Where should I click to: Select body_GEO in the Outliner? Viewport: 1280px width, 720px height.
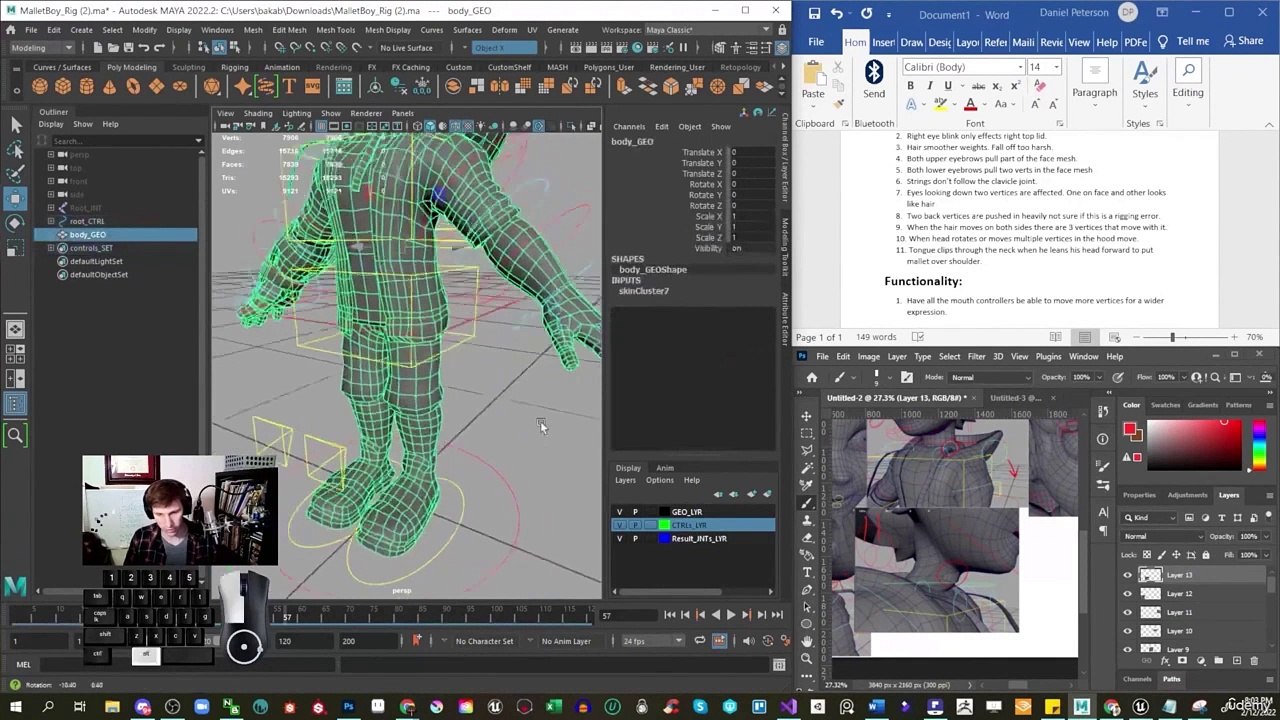pos(88,234)
